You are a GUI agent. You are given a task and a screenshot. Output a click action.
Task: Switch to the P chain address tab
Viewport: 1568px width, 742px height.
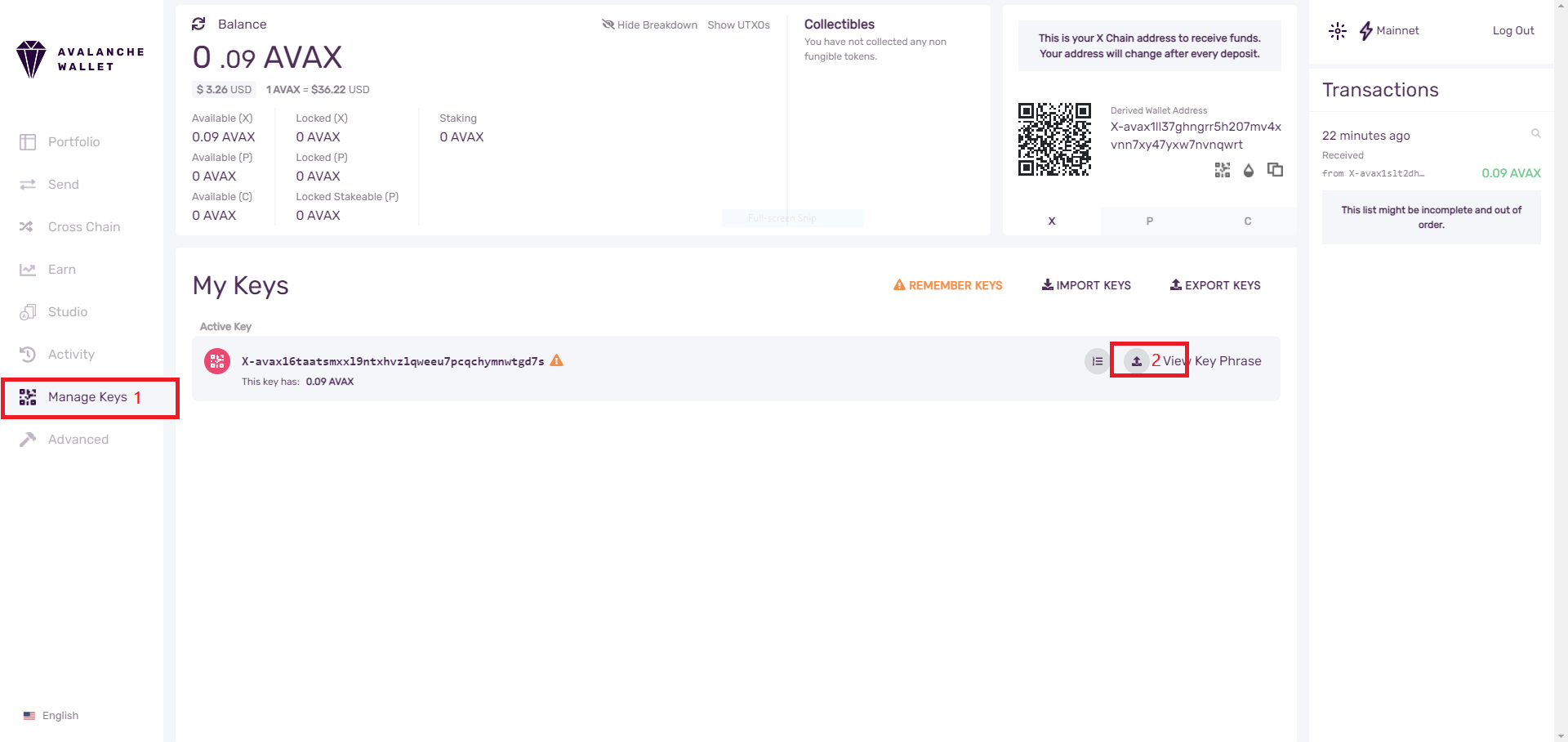click(1149, 221)
